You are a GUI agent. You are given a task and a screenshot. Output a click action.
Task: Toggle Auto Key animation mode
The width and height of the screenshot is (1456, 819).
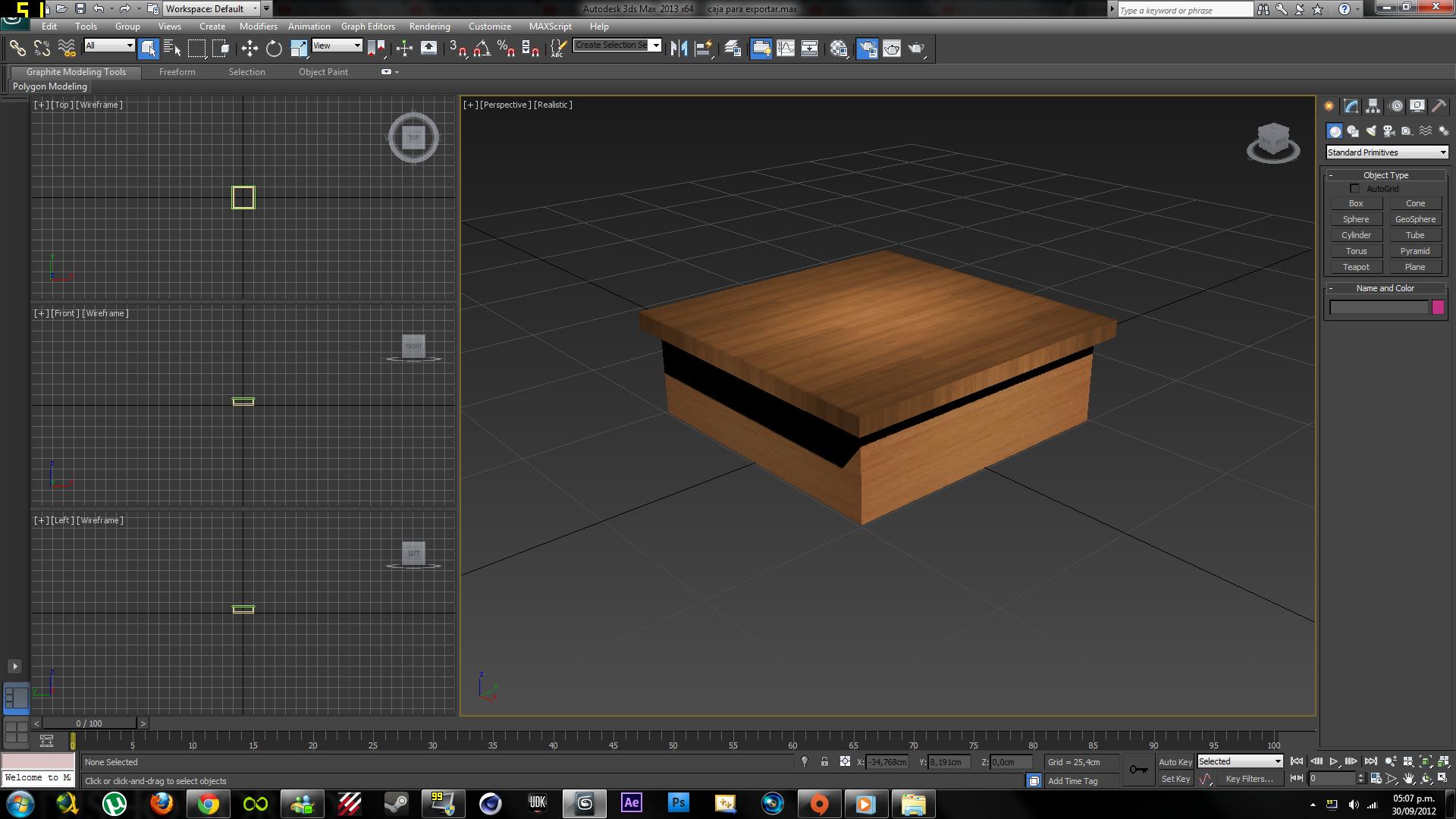point(1175,761)
